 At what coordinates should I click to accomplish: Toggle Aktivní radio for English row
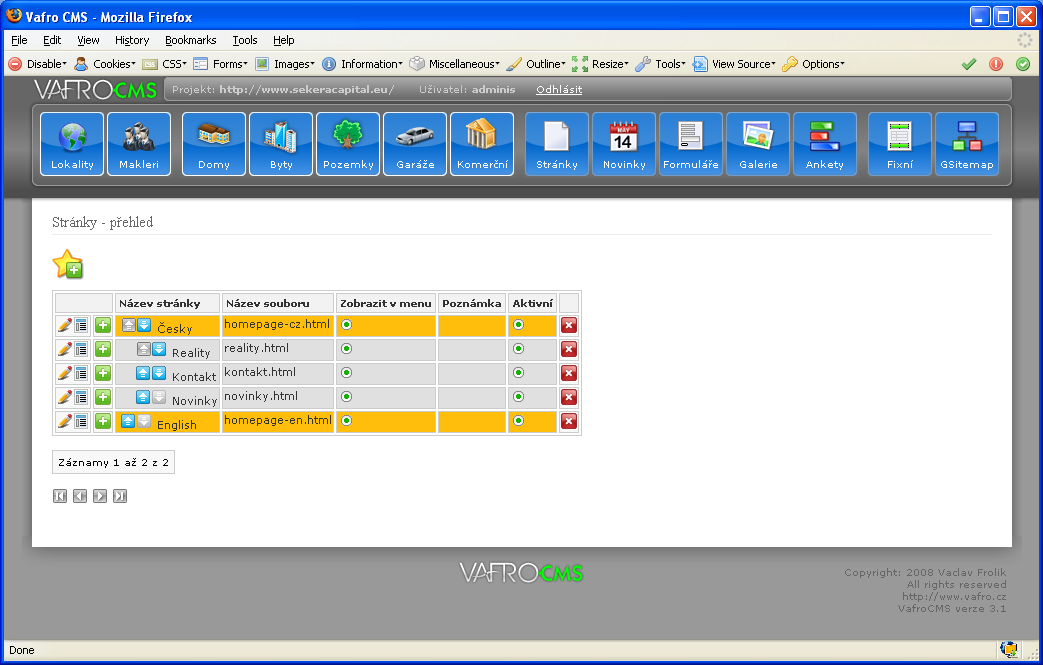coord(518,420)
